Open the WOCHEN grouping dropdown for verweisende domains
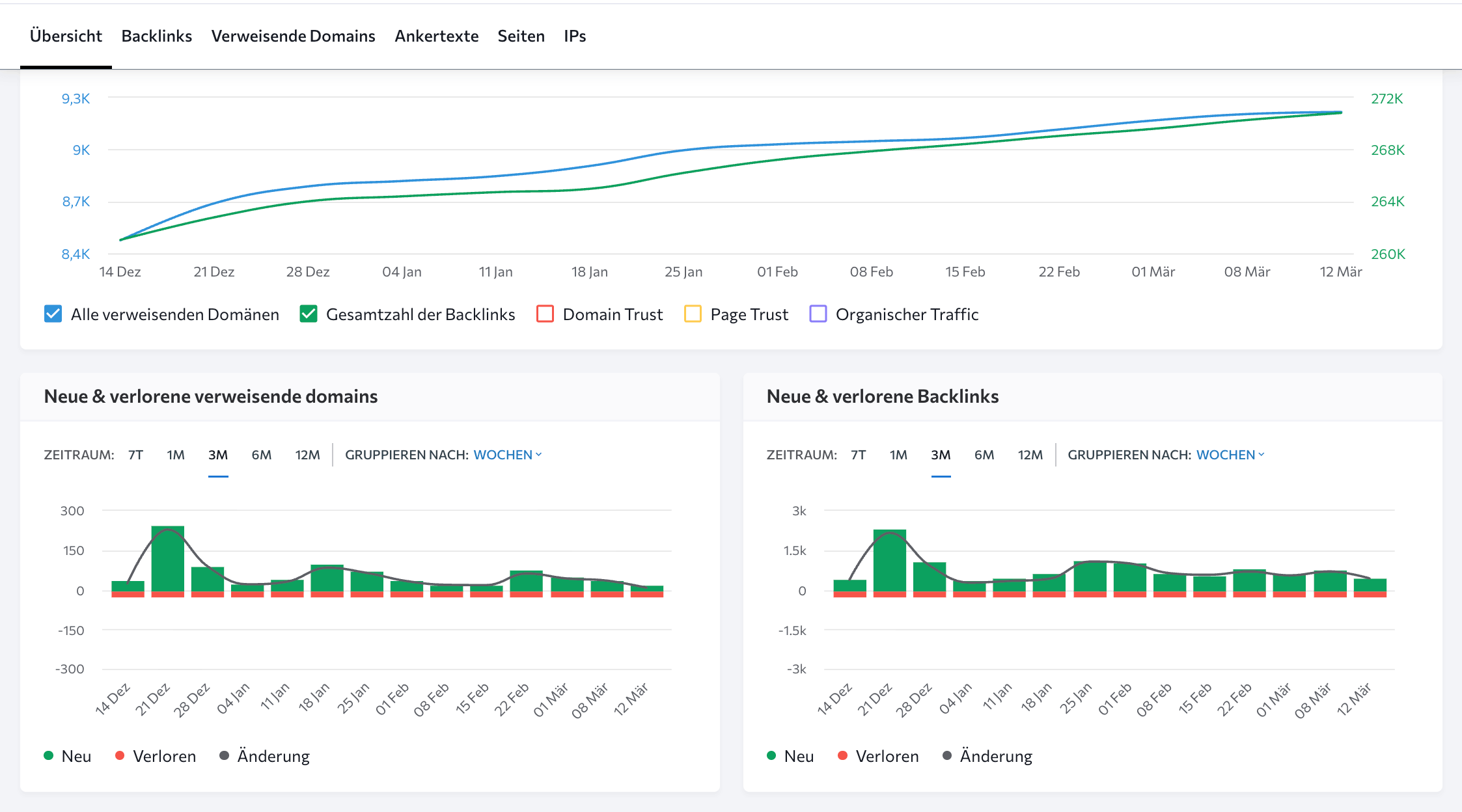1462x812 pixels. [x=508, y=454]
